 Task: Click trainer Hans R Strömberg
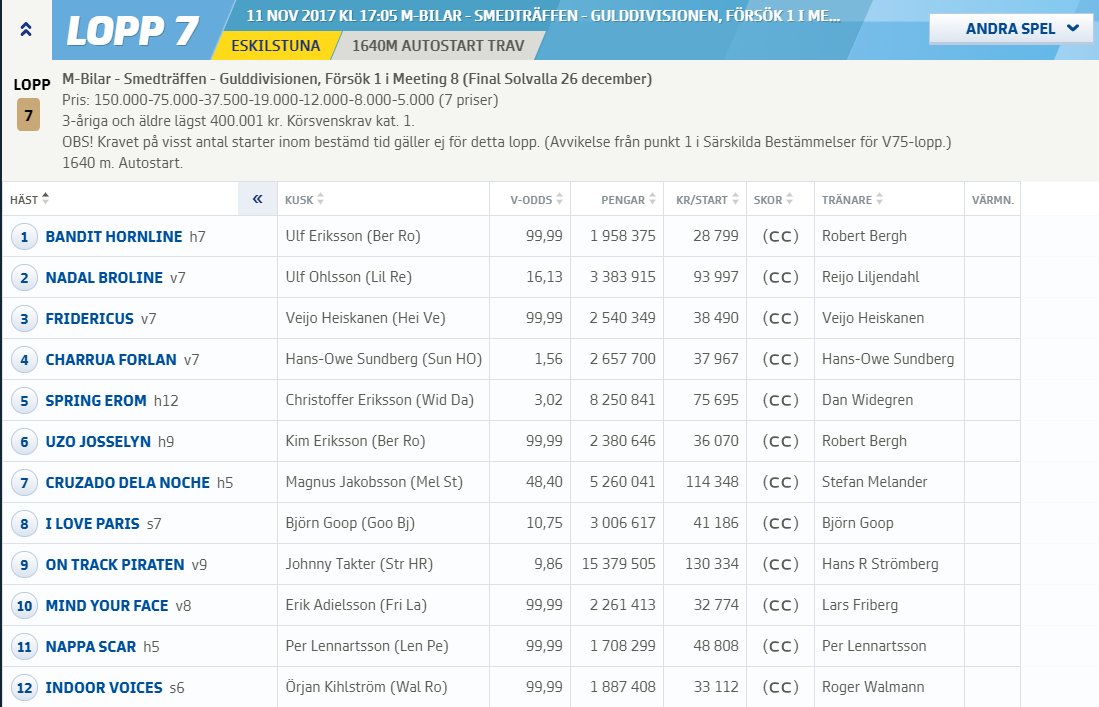pyautogui.click(x=880, y=564)
